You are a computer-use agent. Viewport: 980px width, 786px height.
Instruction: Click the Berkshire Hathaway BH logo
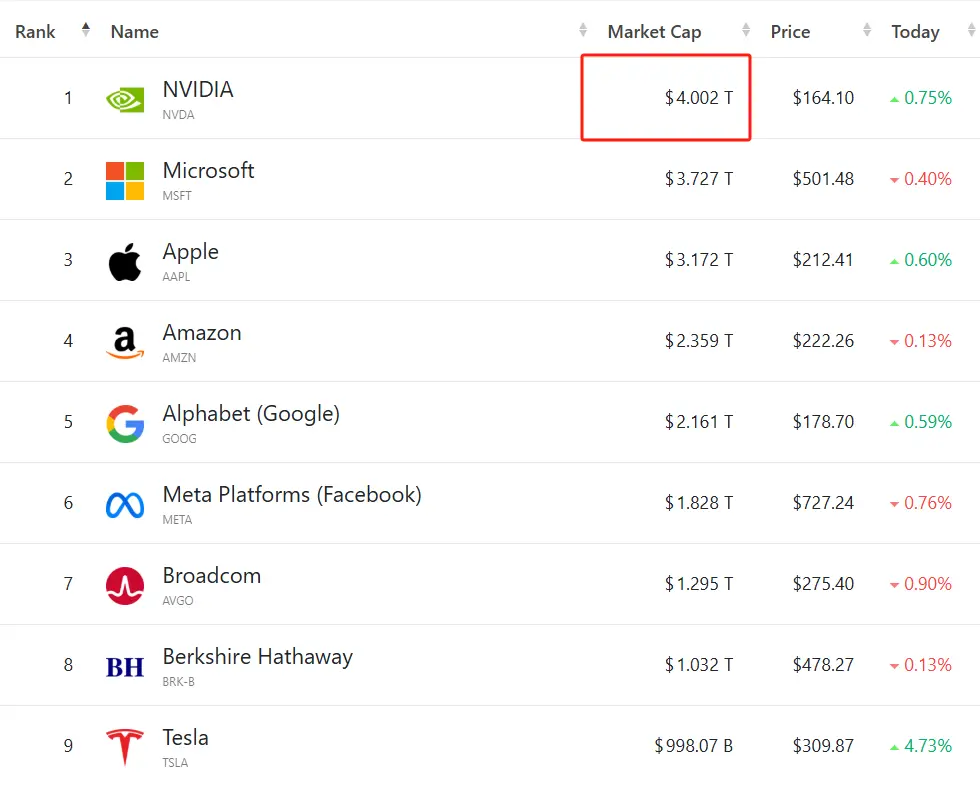[125, 666]
